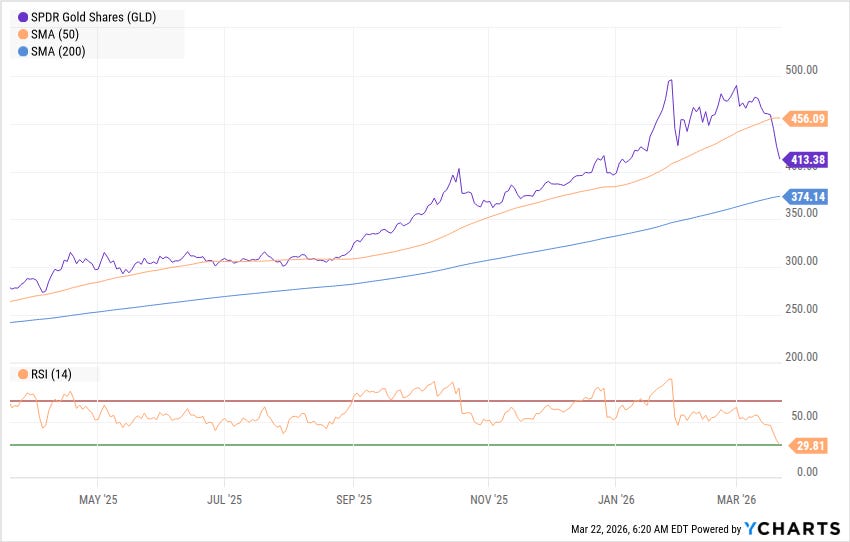Click the 374.14 SMA 200 value flag
This screenshot has height=542, width=850.
(804, 197)
